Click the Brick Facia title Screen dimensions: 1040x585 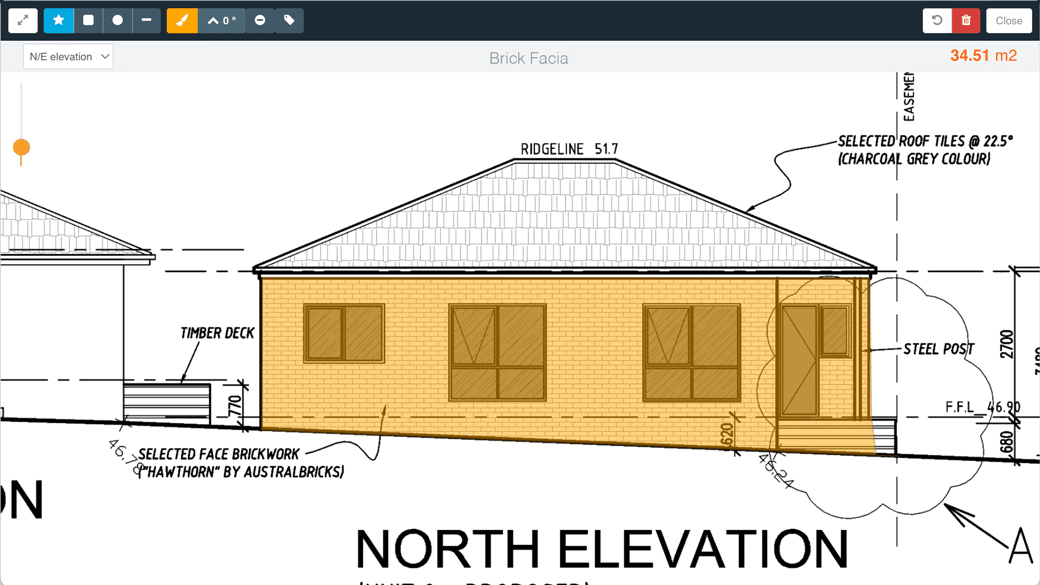coord(529,58)
